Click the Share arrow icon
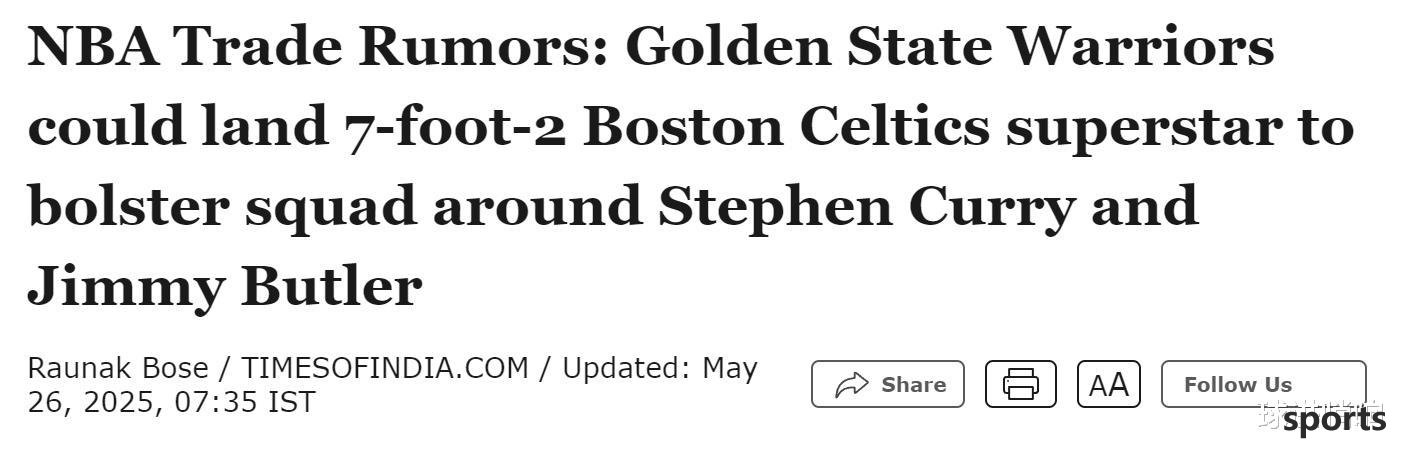1401x451 pixels. point(851,384)
